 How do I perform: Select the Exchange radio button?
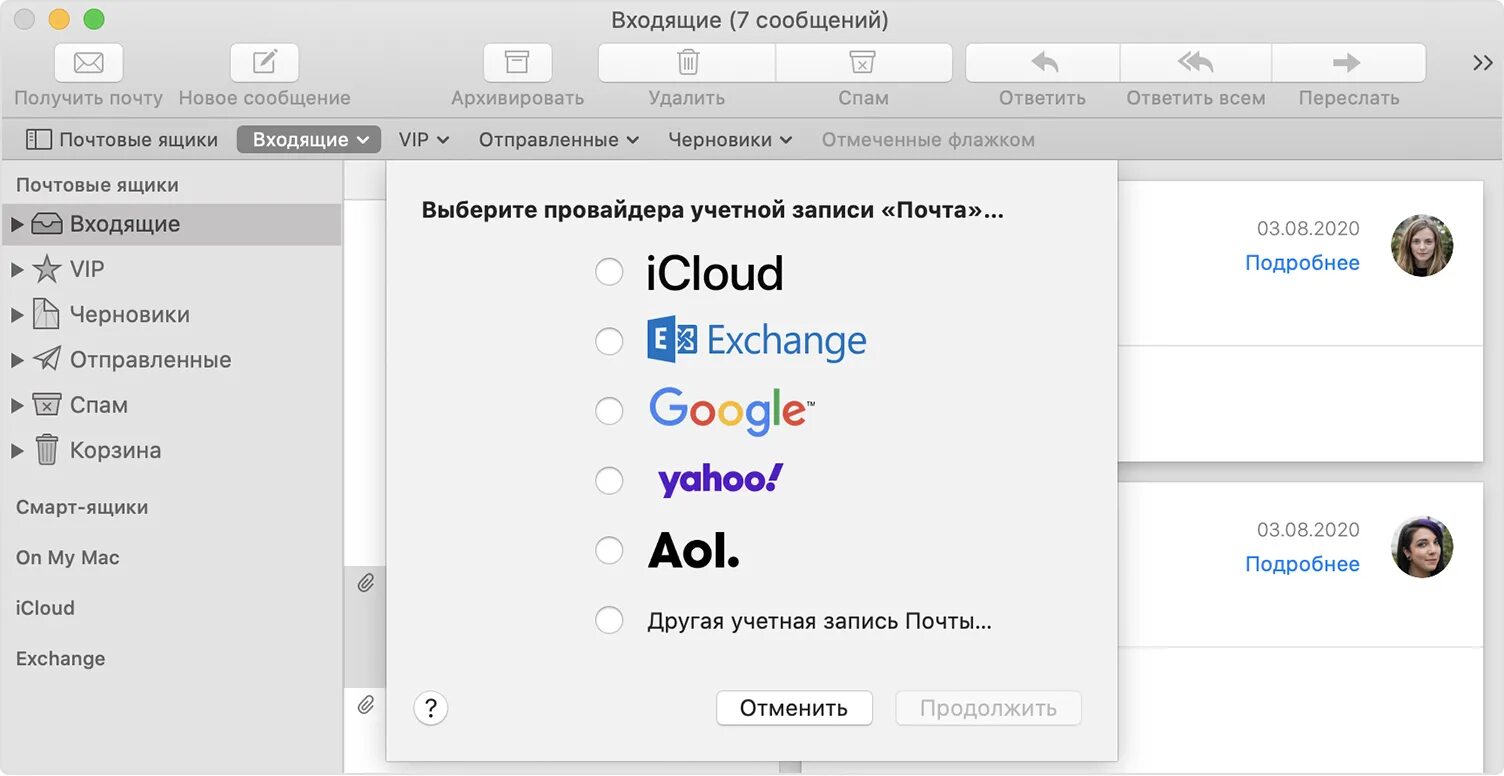(609, 342)
